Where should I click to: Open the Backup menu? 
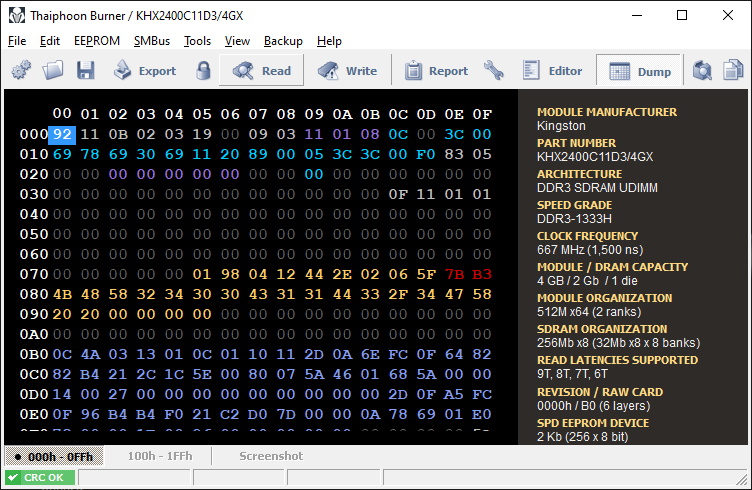(283, 41)
